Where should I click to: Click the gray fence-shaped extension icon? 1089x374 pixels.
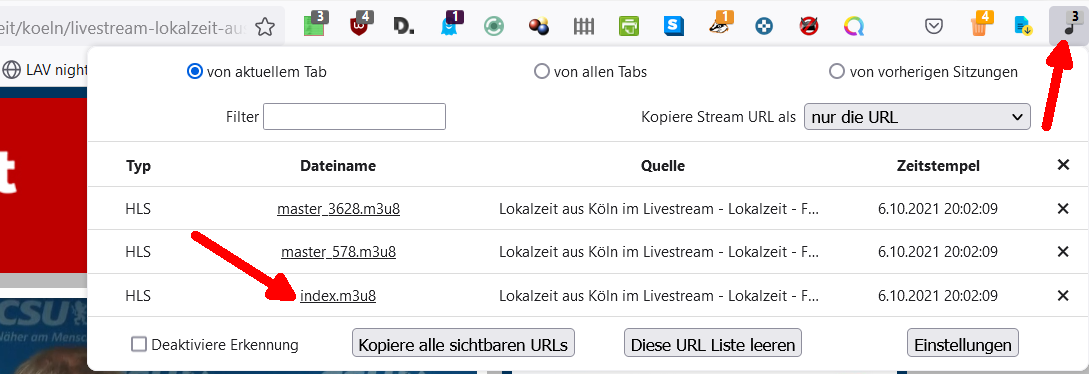pyautogui.click(x=584, y=26)
